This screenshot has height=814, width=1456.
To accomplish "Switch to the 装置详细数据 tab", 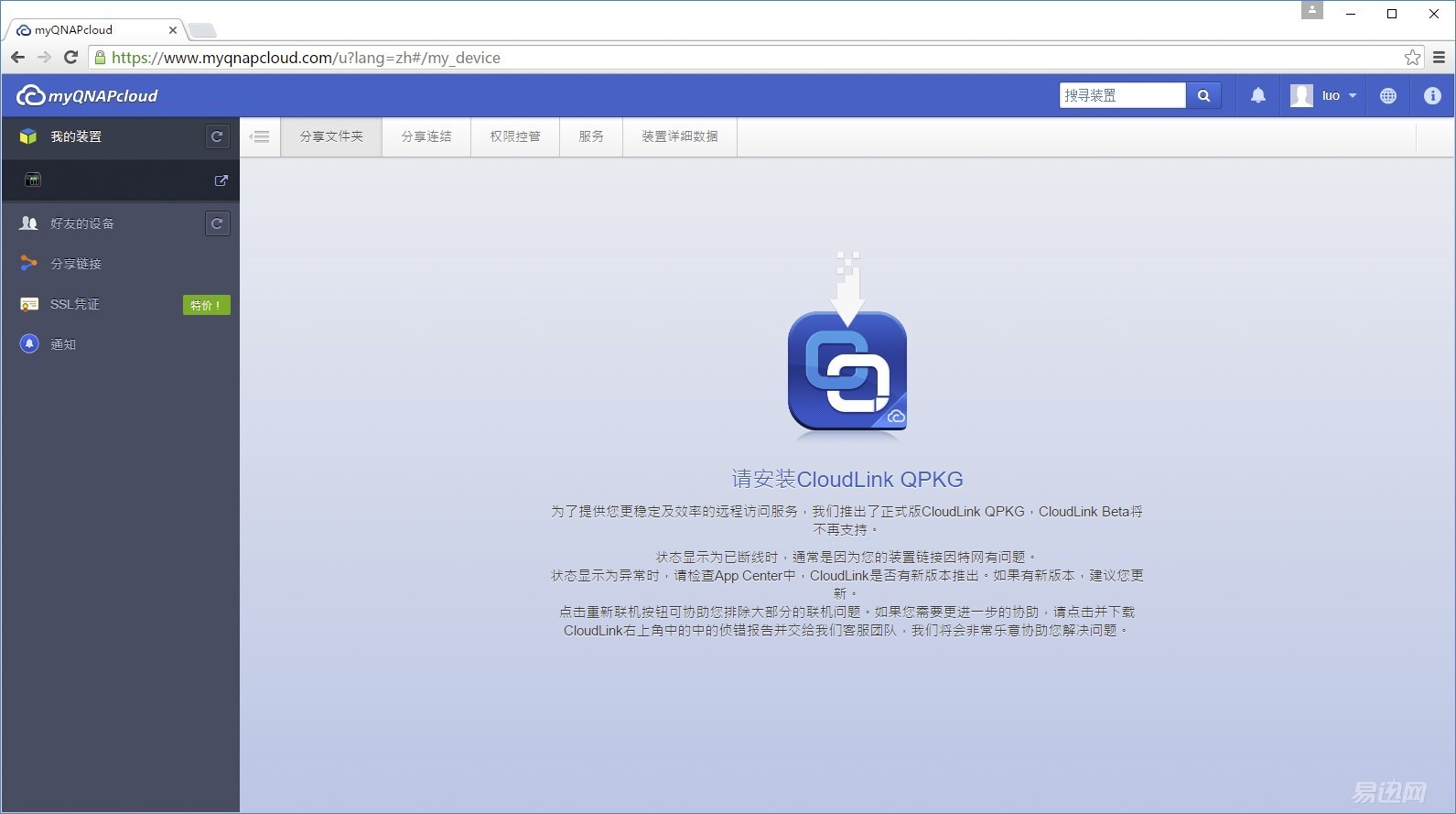I will 680,136.
